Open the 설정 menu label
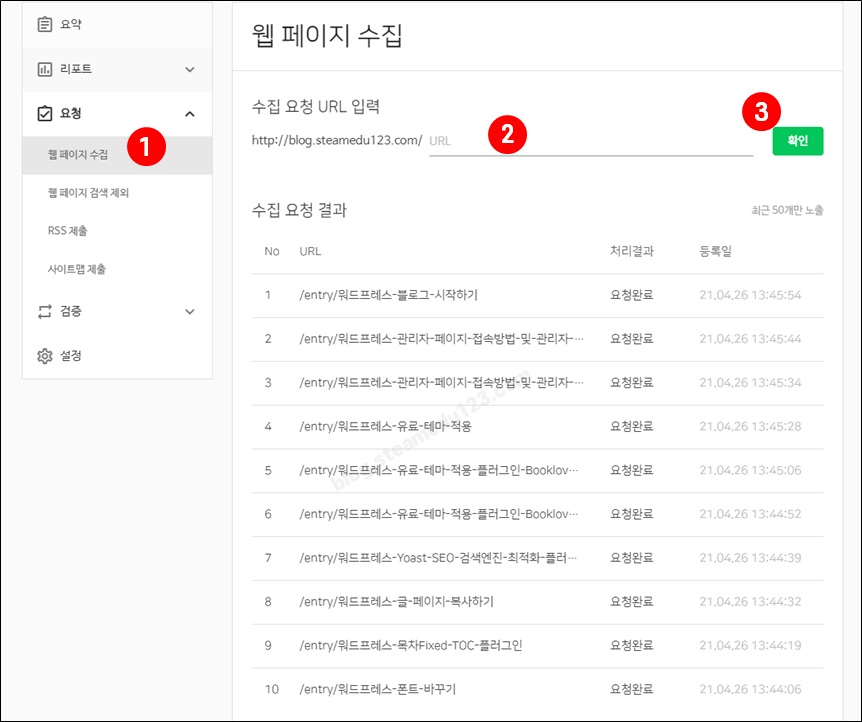The height and width of the screenshot is (722, 862). pos(71,356)
